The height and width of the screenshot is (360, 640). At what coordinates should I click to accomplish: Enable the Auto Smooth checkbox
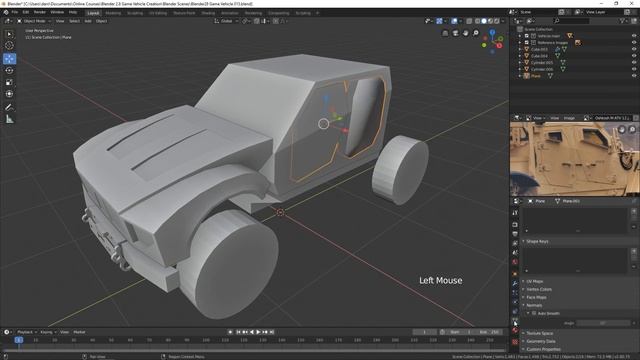point(534,313)
